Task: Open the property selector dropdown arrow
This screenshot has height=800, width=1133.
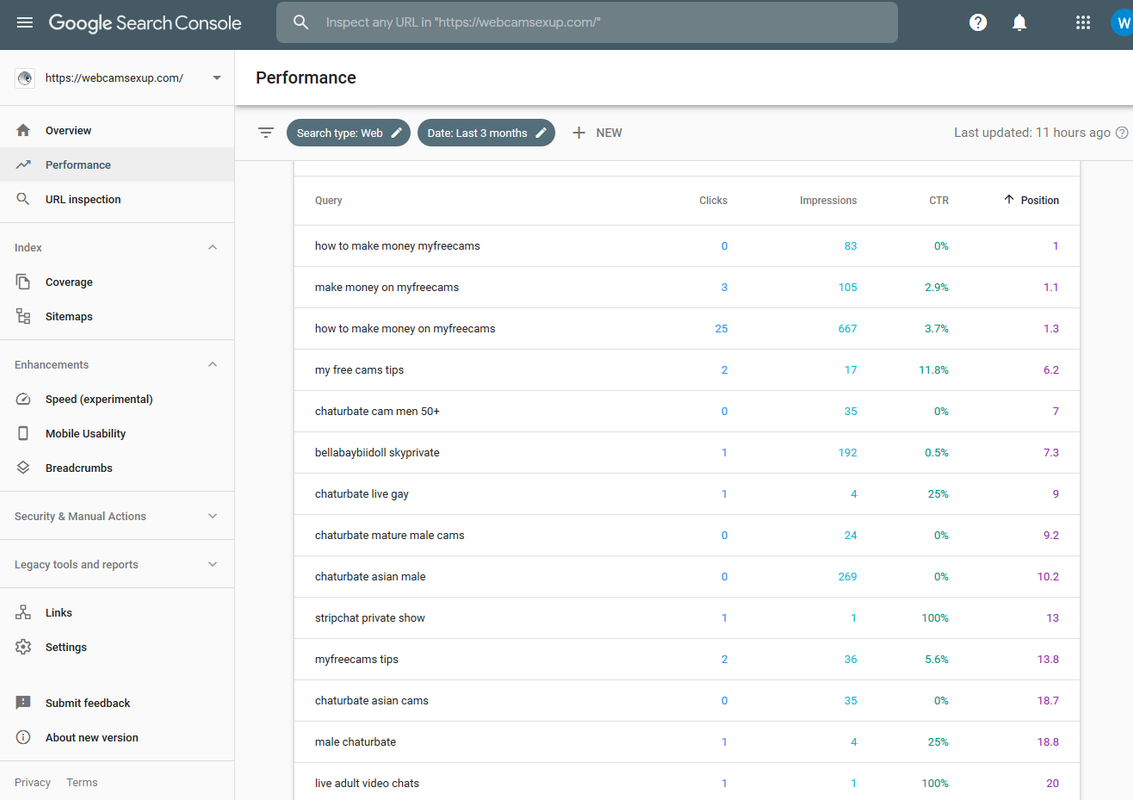Action: [216, 78]
